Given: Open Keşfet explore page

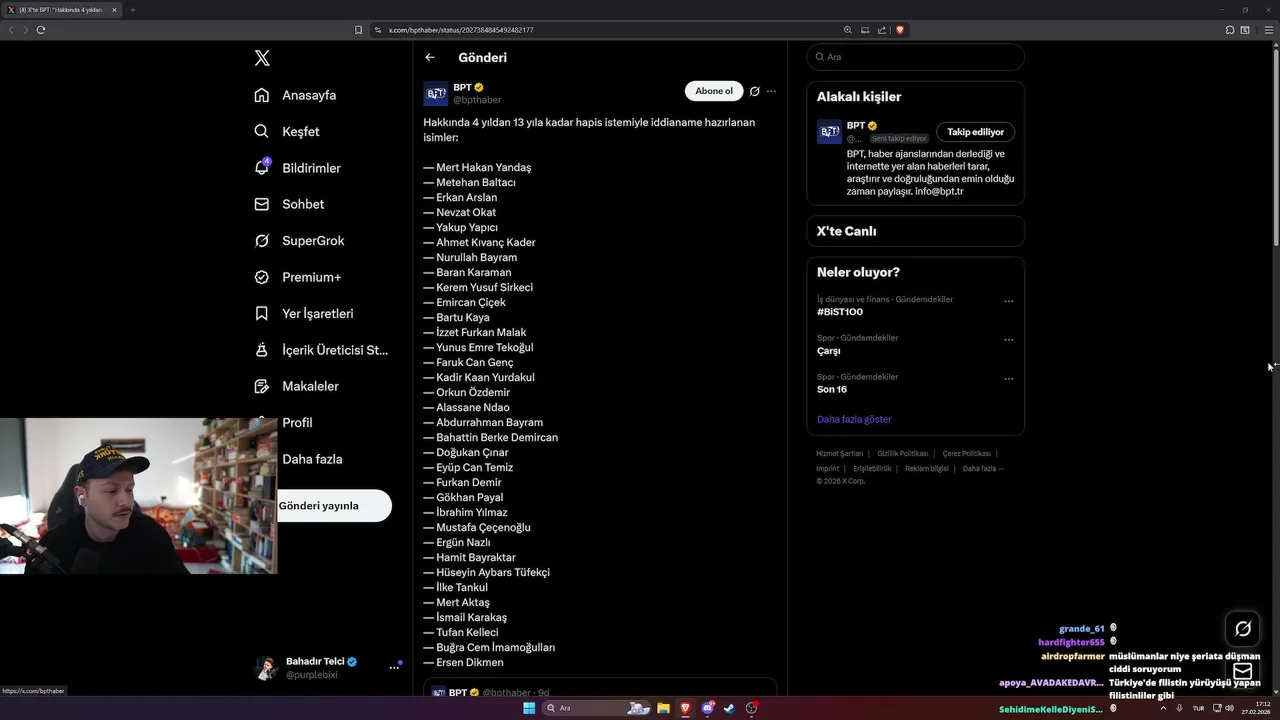Looking at the screenshot, I should point(287,131).
